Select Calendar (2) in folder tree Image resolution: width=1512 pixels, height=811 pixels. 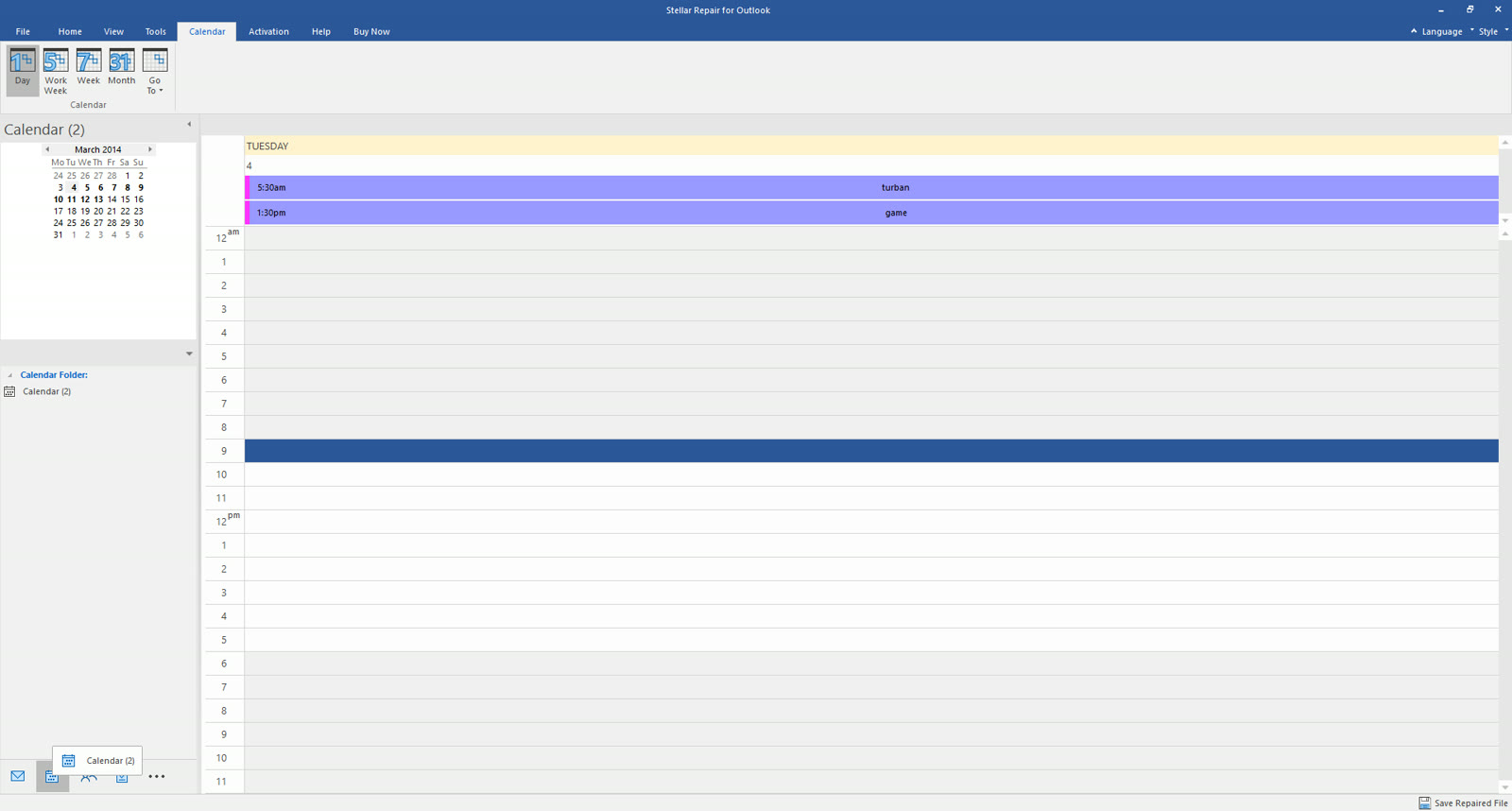(x=46, y=391)
